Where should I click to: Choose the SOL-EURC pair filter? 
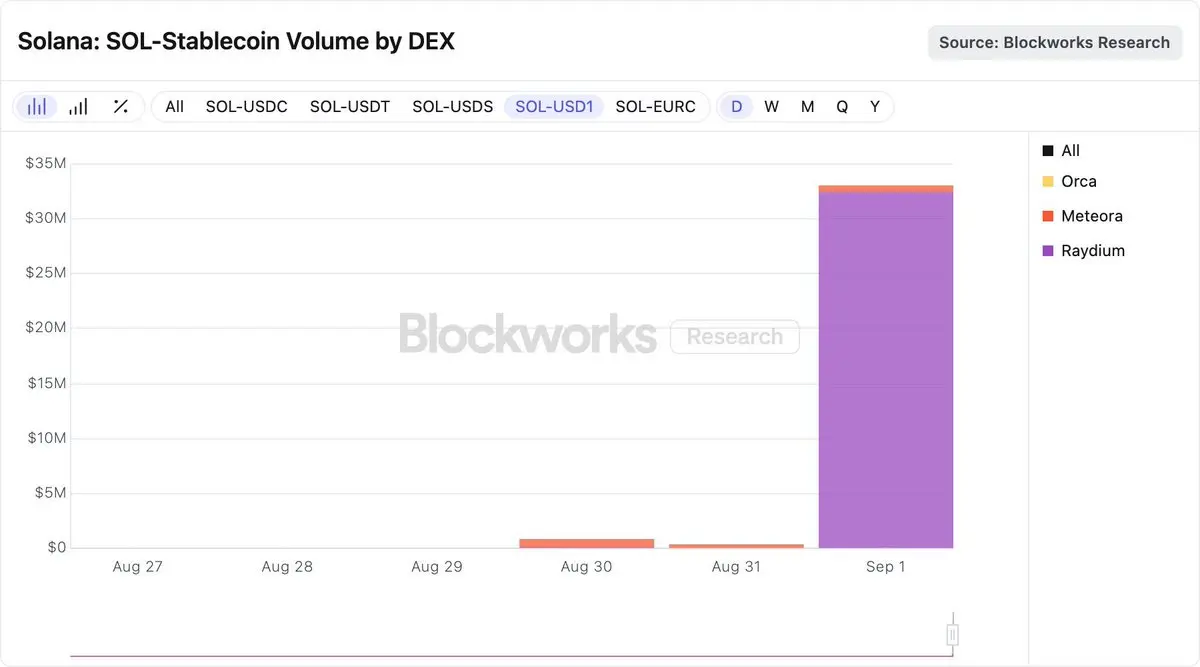[x=656, y=106]
